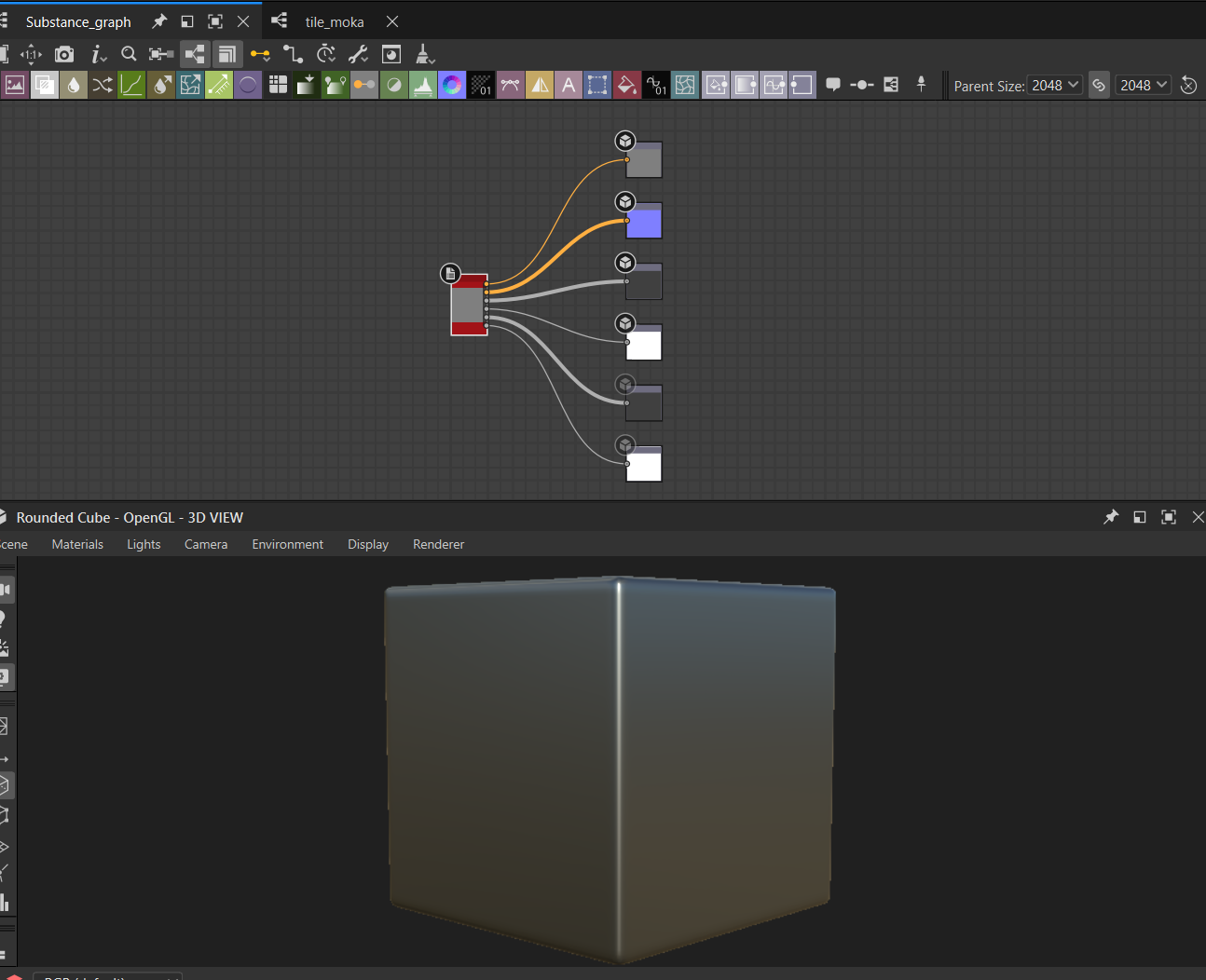
Task: Add a Levels histogram node
Action: click(422, 86)
